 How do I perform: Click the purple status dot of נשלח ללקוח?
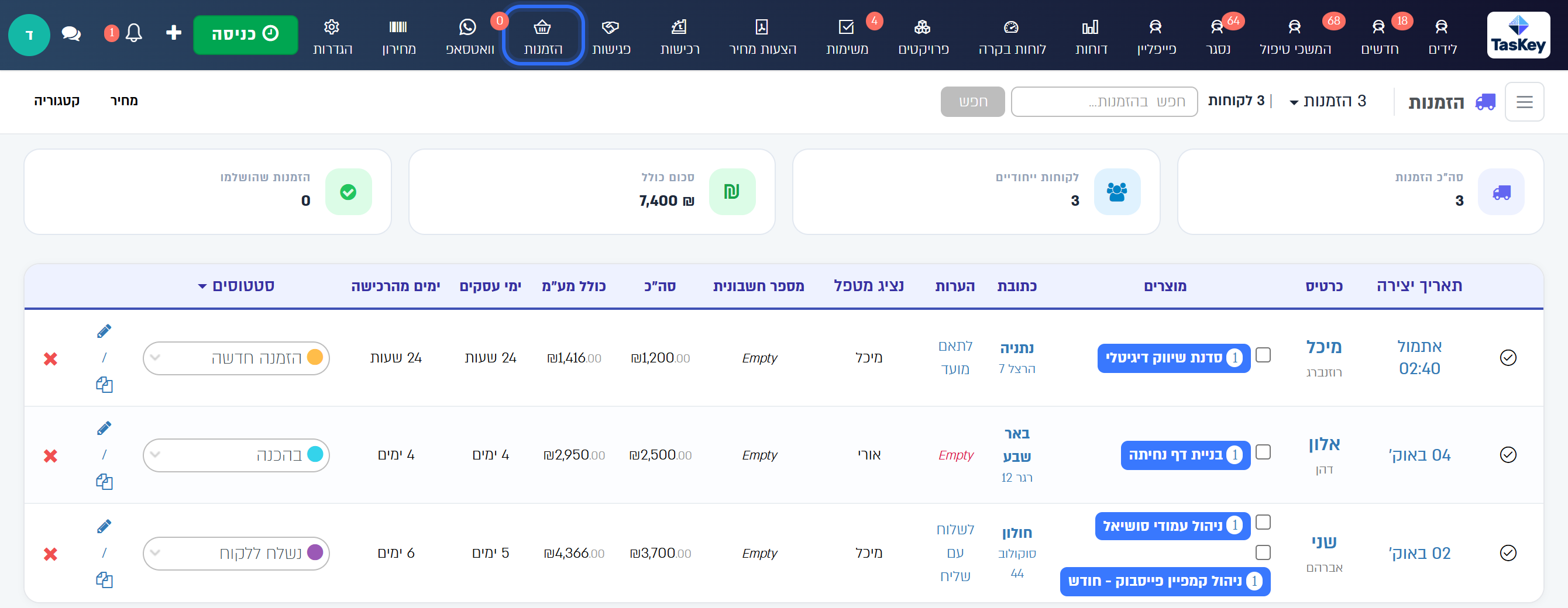pos(315,552)
